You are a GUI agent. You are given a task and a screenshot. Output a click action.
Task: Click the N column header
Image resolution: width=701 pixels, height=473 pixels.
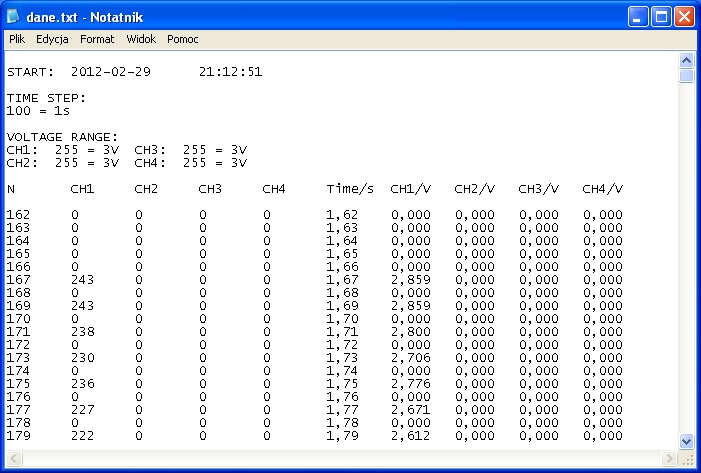(11, 189)
